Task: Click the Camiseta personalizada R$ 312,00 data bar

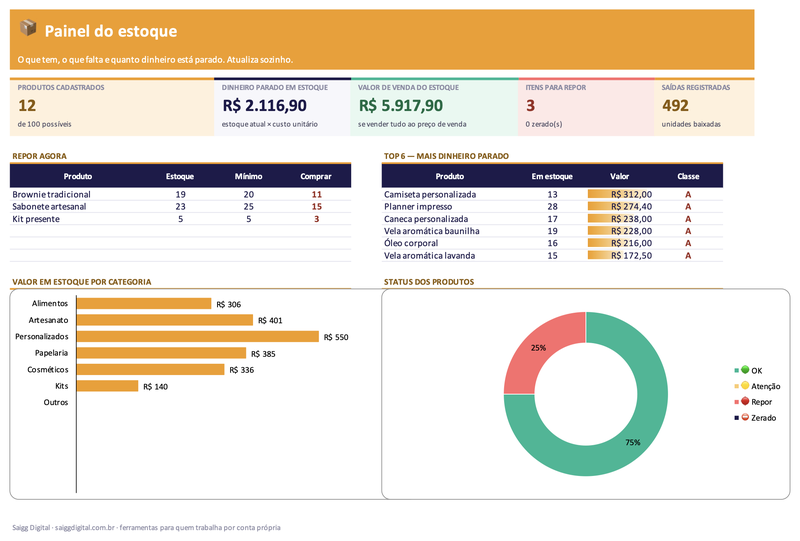Action: tap(620, 194)
